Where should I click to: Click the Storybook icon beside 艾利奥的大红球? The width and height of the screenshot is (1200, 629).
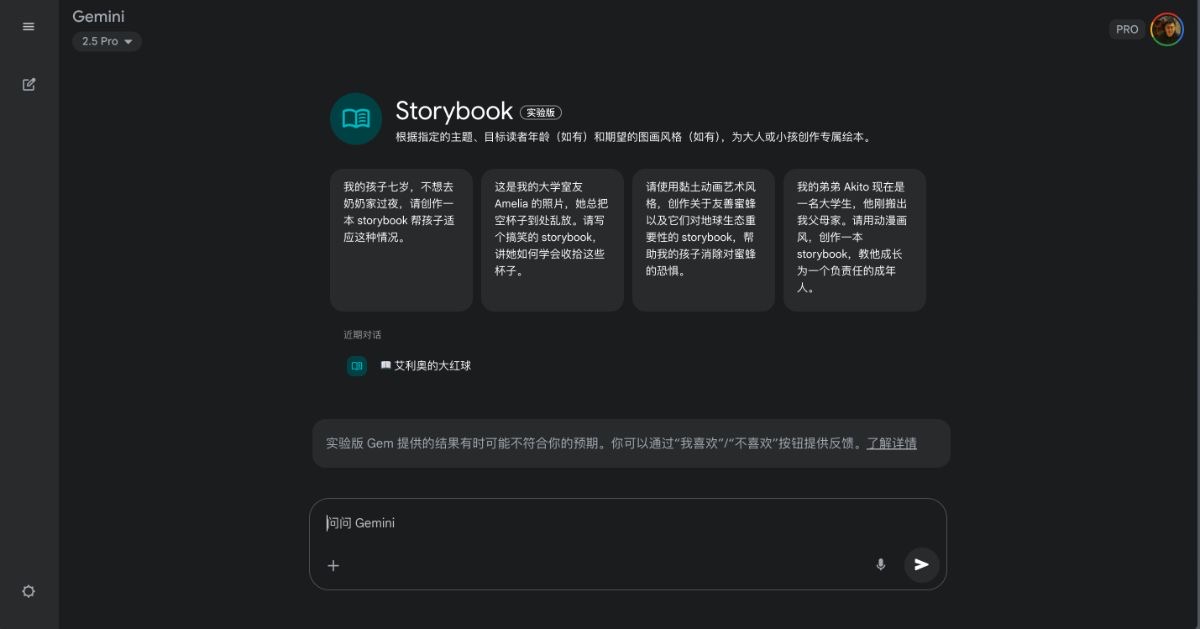357,366
